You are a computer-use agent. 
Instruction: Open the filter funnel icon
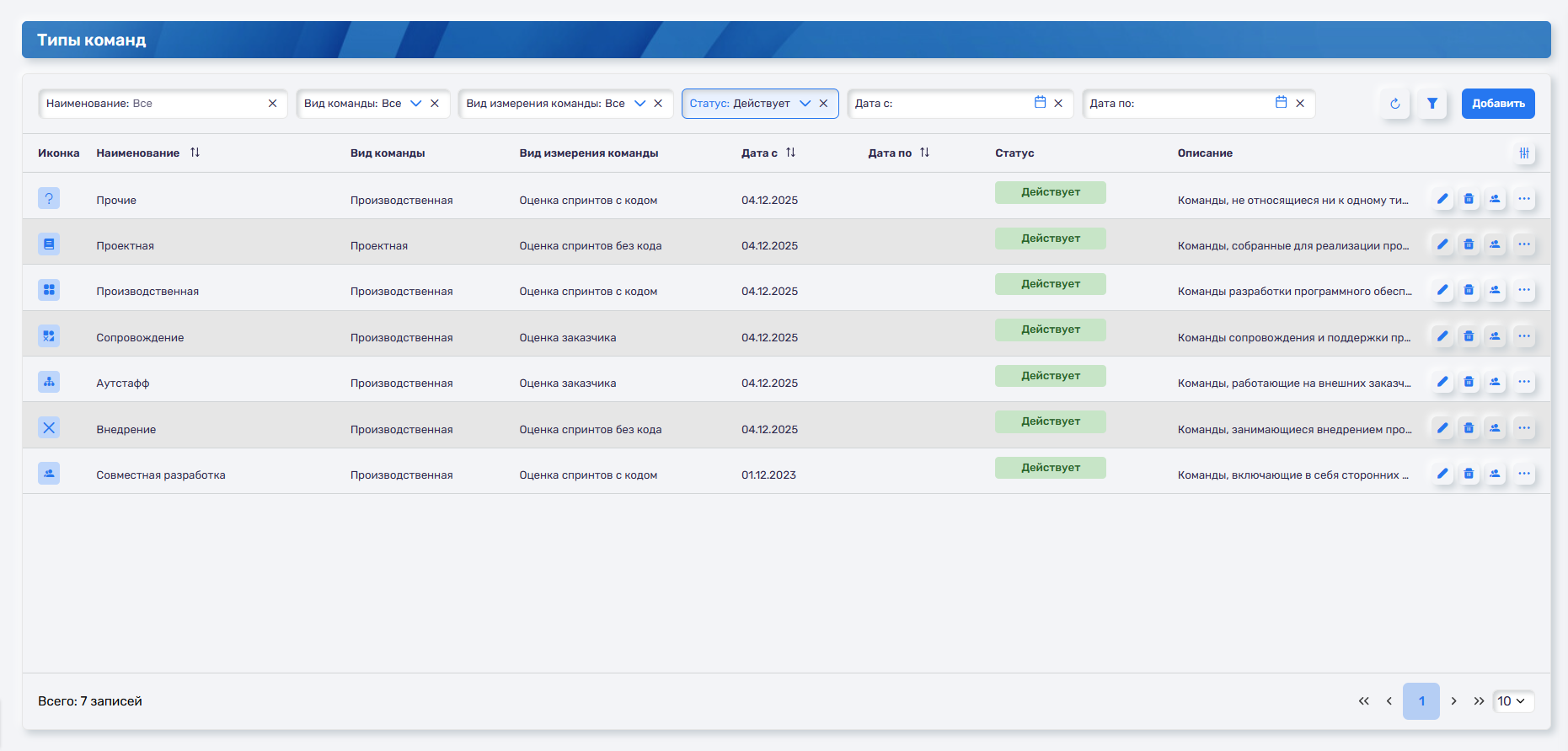pyautogui.click(x=1432, y=104)
